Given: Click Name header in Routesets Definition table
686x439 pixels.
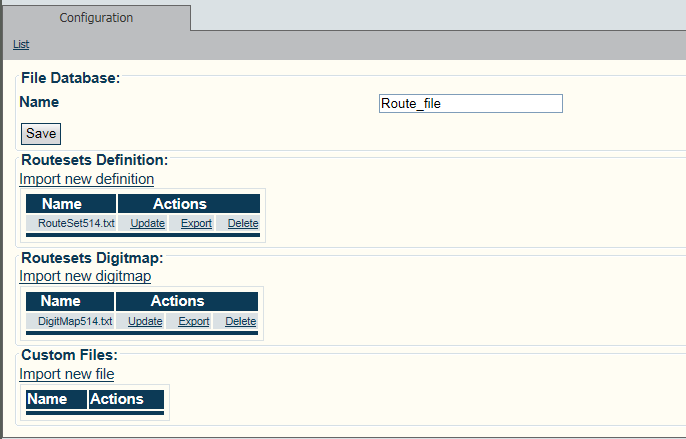Looking at the screenshot, I should tap(62, 204).
